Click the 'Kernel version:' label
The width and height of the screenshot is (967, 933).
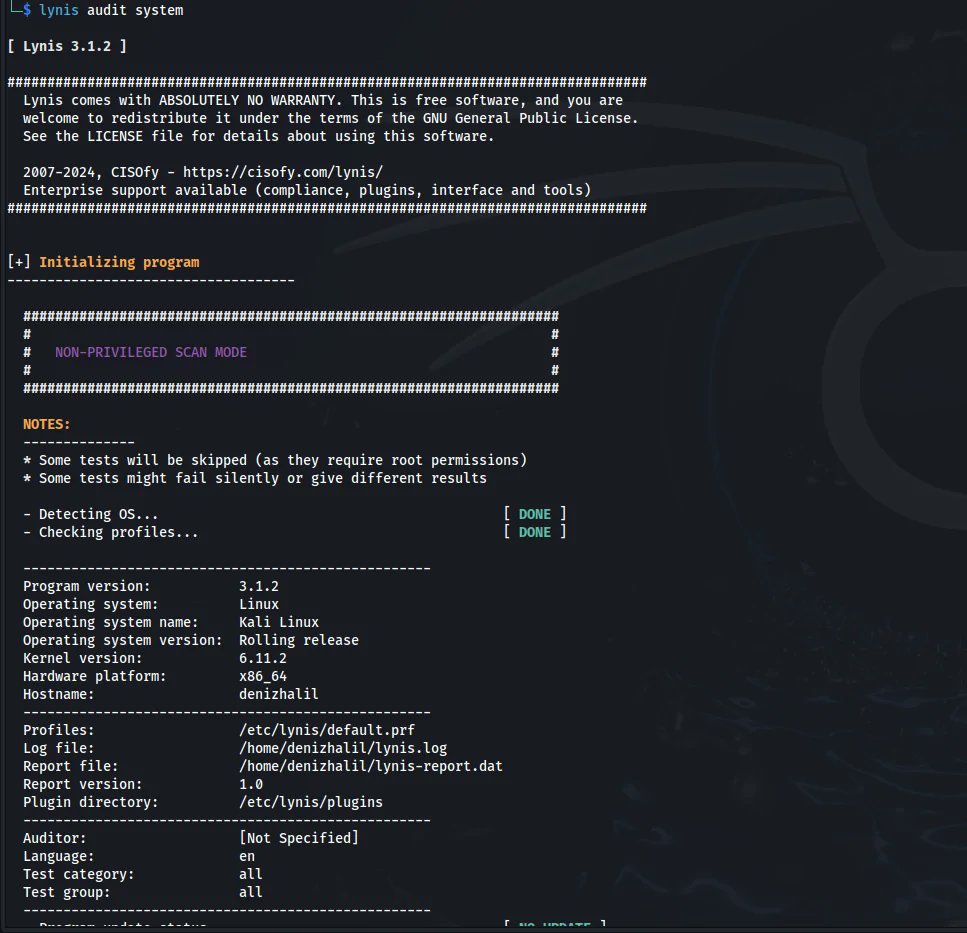83,658
